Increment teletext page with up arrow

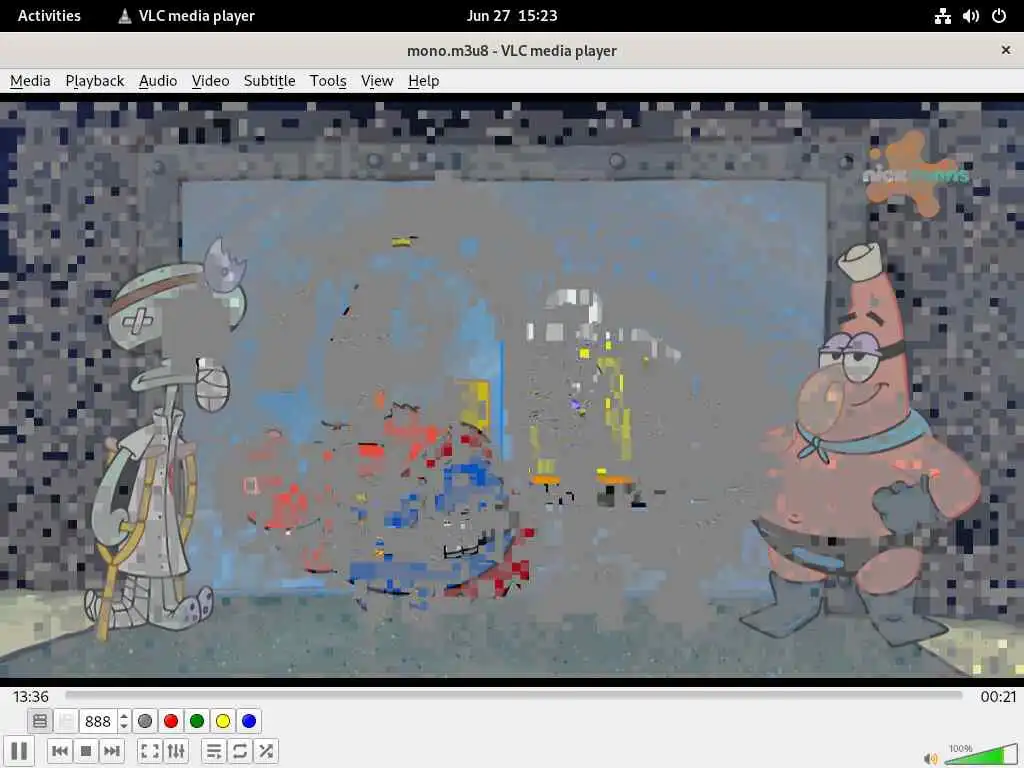[124, 716]
